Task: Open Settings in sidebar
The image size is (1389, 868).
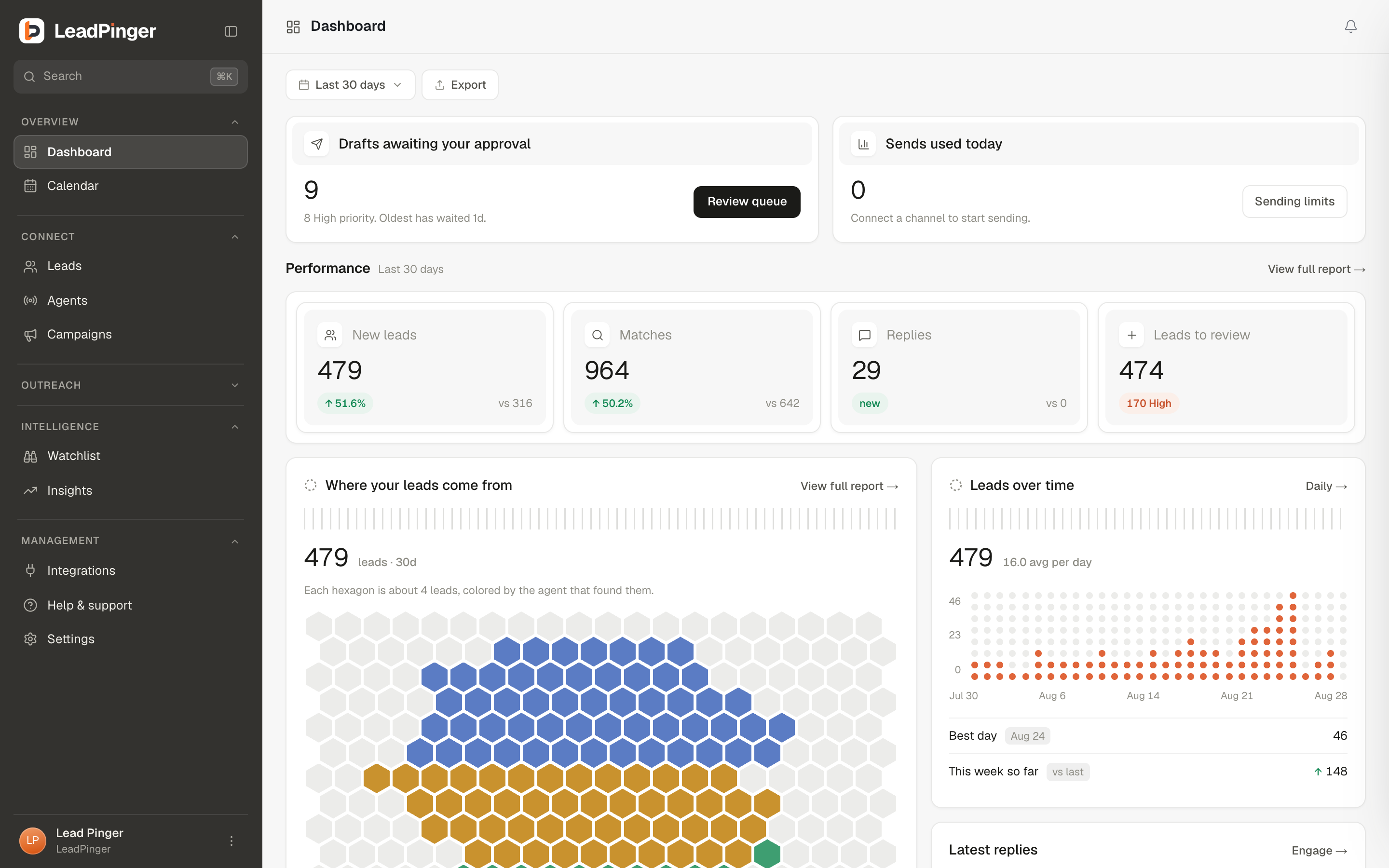Action: click(x=130, y=639)
